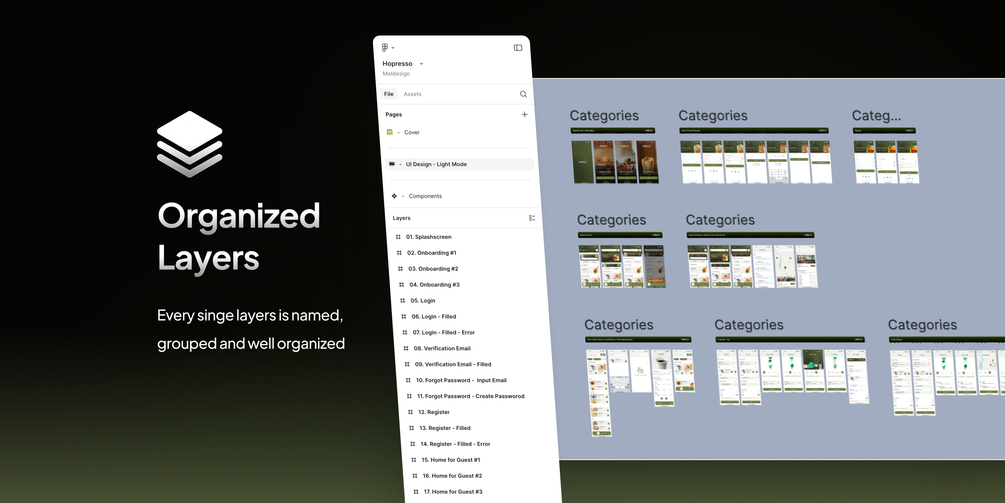Image resolution: width=1005 pixels, height=503 pixels.
Task: Click the Hopresso file title
Action: pyautogui.click(x=397, y=63)
